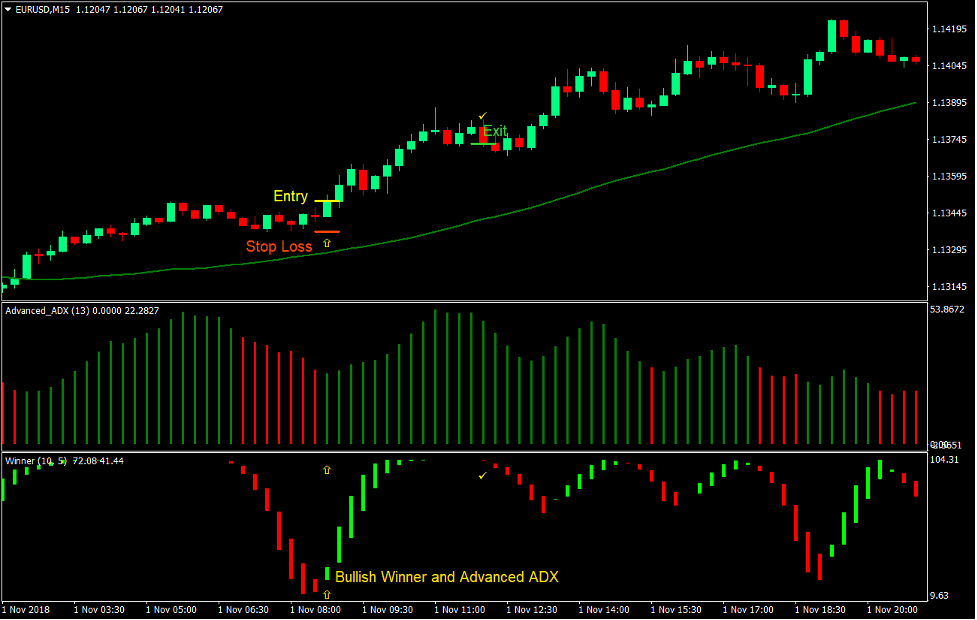Click the green Exit text label
Screen dimensions: 977x620
pyautogui.click(x=495, y=131)
